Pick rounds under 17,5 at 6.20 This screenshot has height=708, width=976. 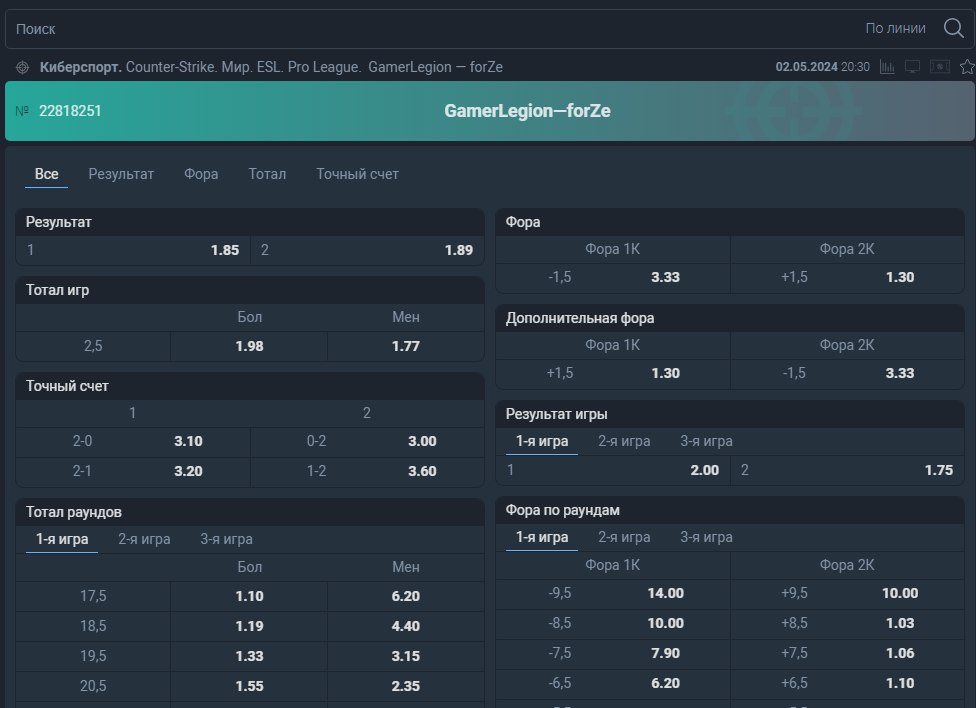406,597
